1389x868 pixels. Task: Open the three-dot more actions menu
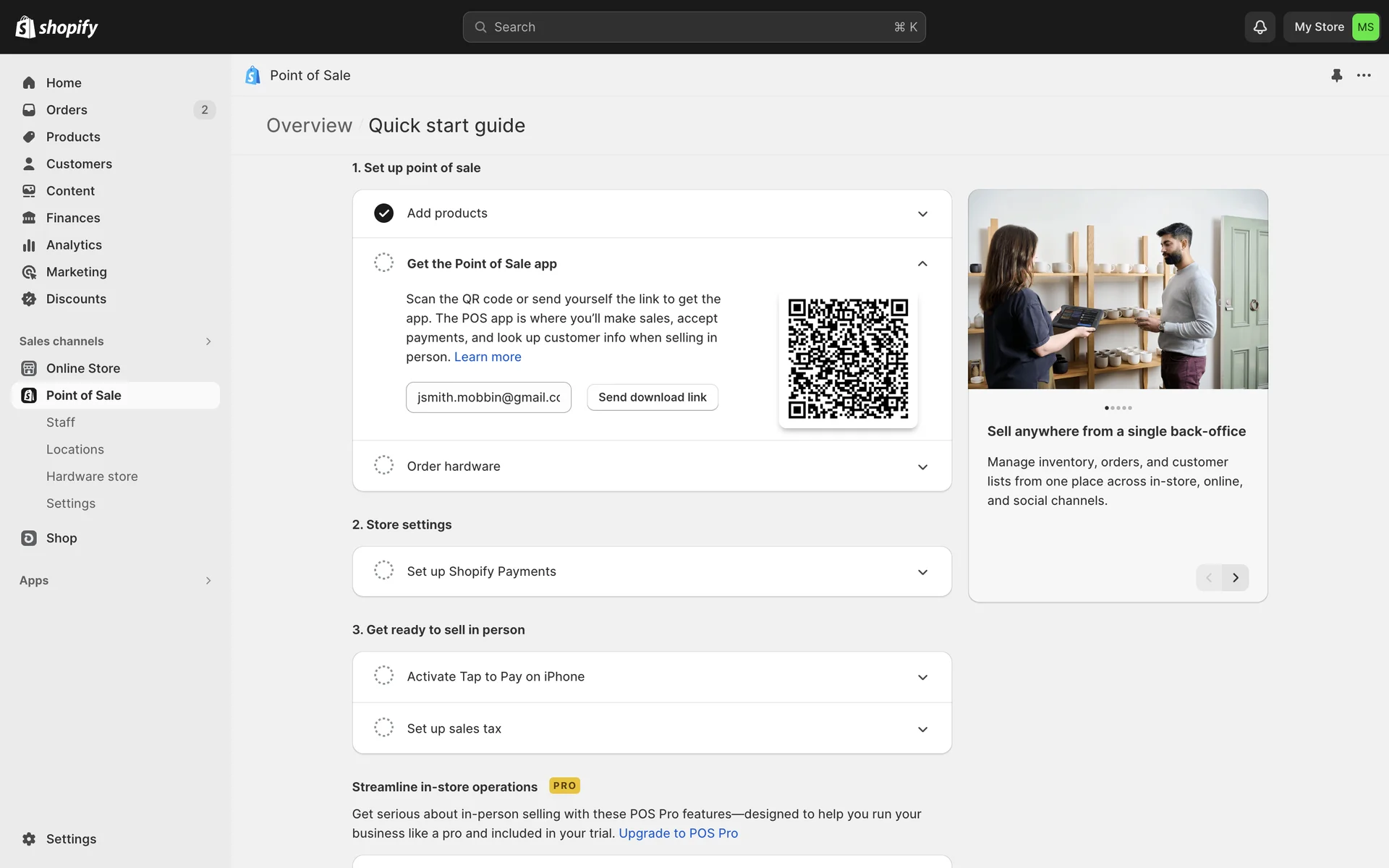click(1364, 75)
